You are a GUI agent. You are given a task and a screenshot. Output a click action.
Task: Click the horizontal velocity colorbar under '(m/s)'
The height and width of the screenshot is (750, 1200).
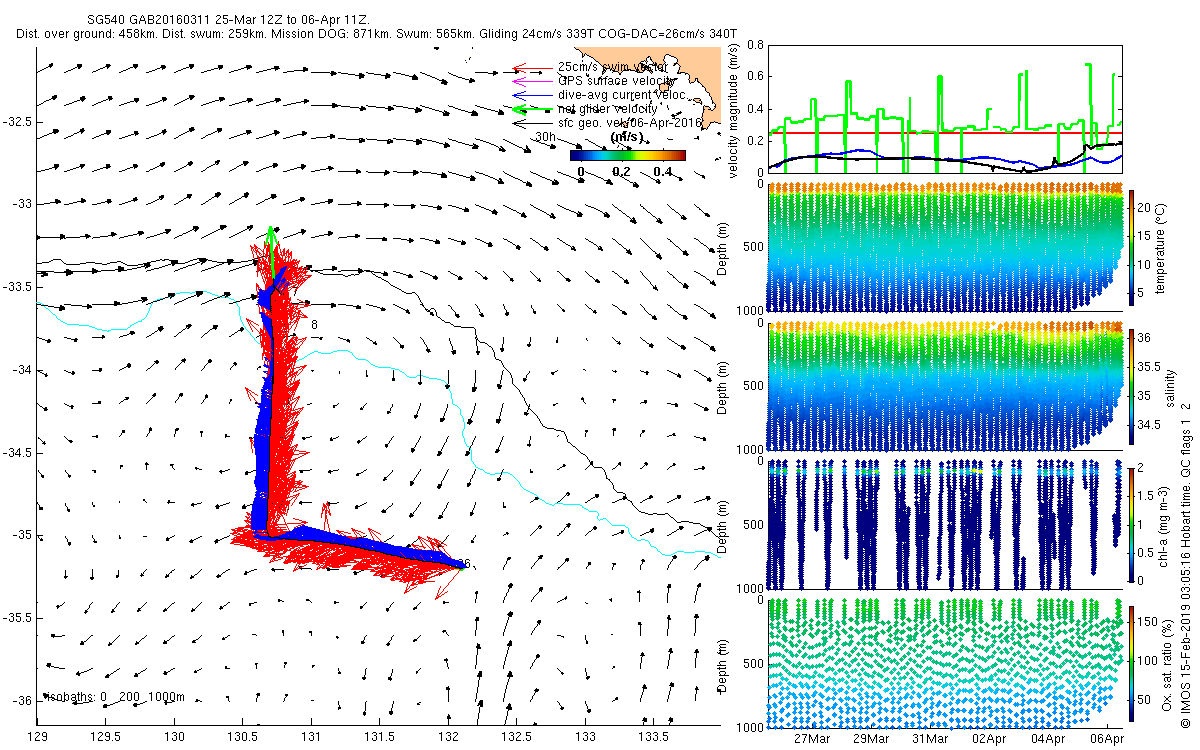628,155
